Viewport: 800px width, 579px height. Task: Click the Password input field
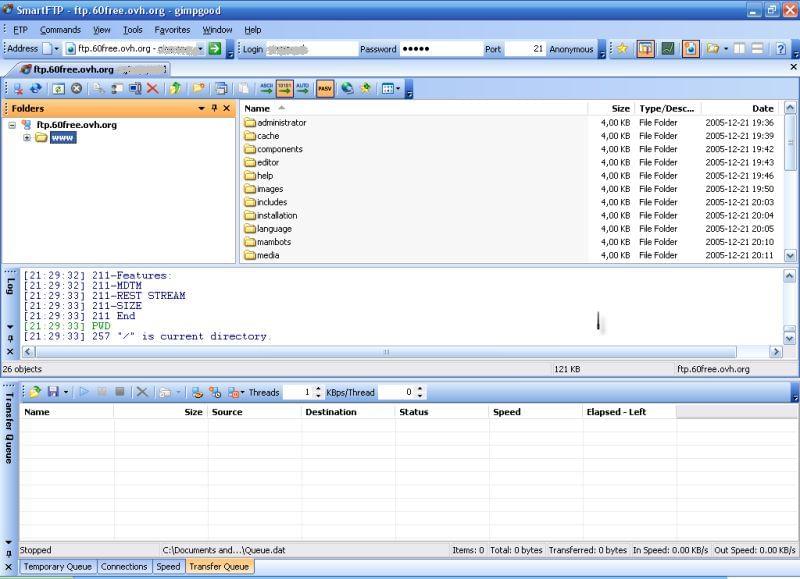coord(441,49)
